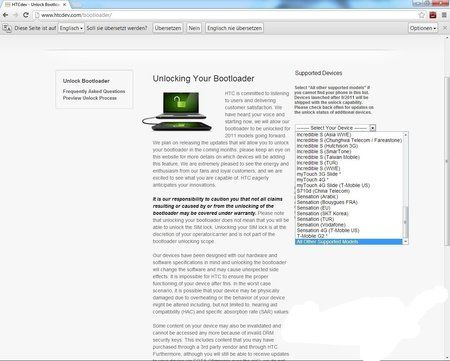
Task: Click the Nein button
Action: 194,28
